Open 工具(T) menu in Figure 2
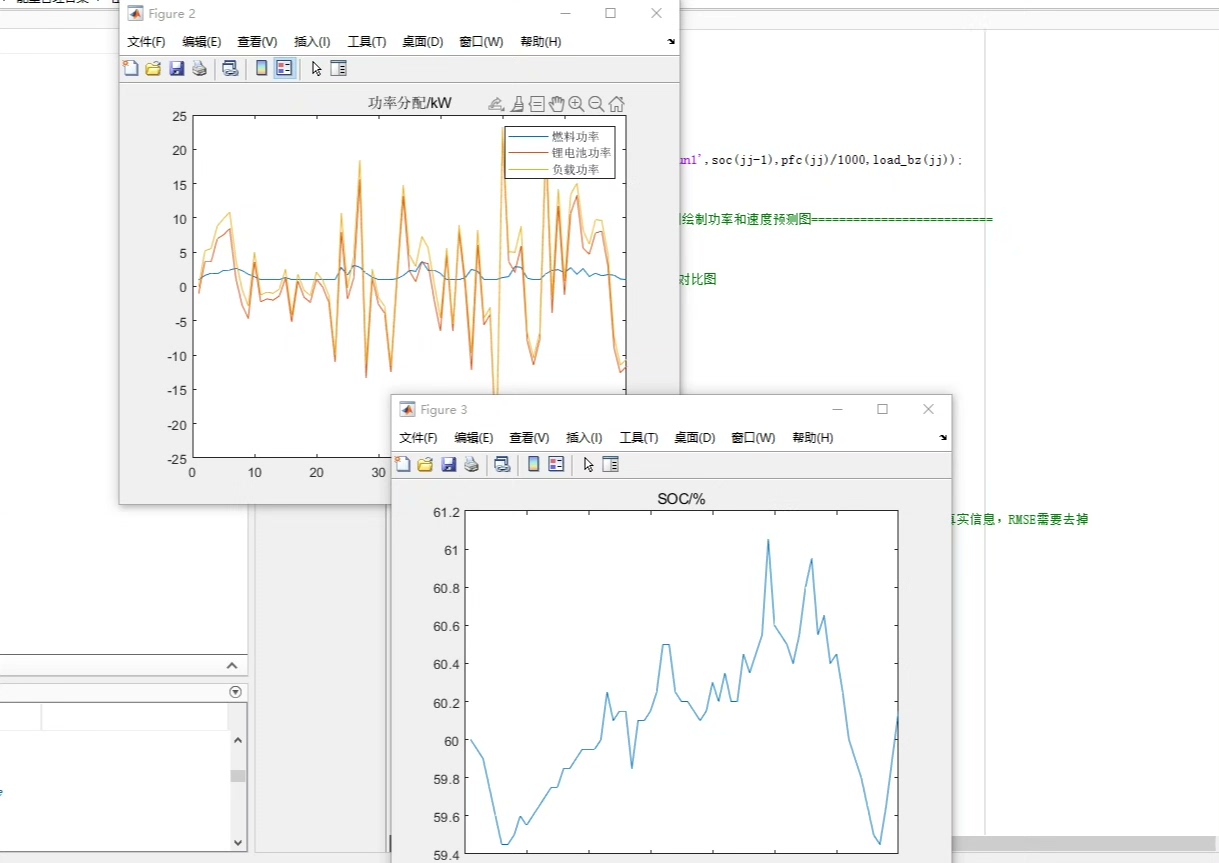Screen dimensions: 1219x863 pos(367,42)
